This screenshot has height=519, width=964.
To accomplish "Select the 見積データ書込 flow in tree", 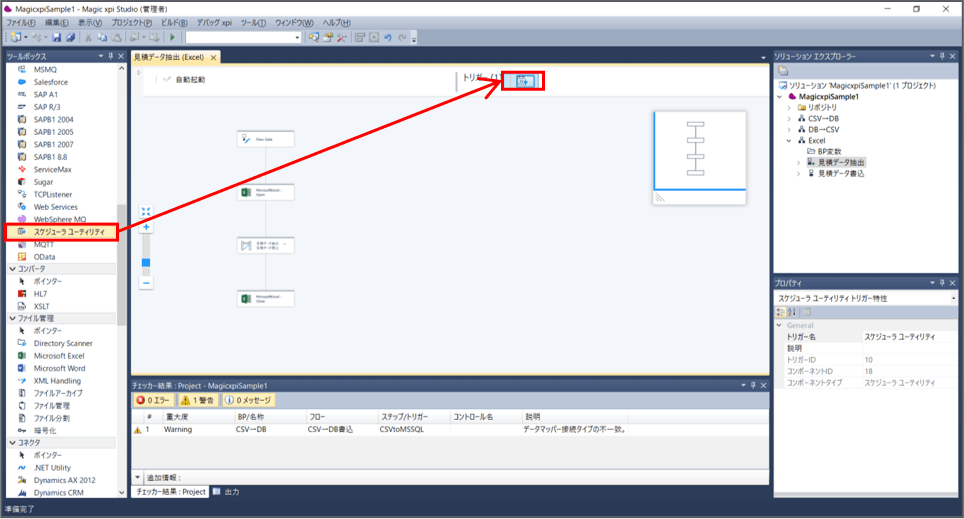I will pos(840,173).
